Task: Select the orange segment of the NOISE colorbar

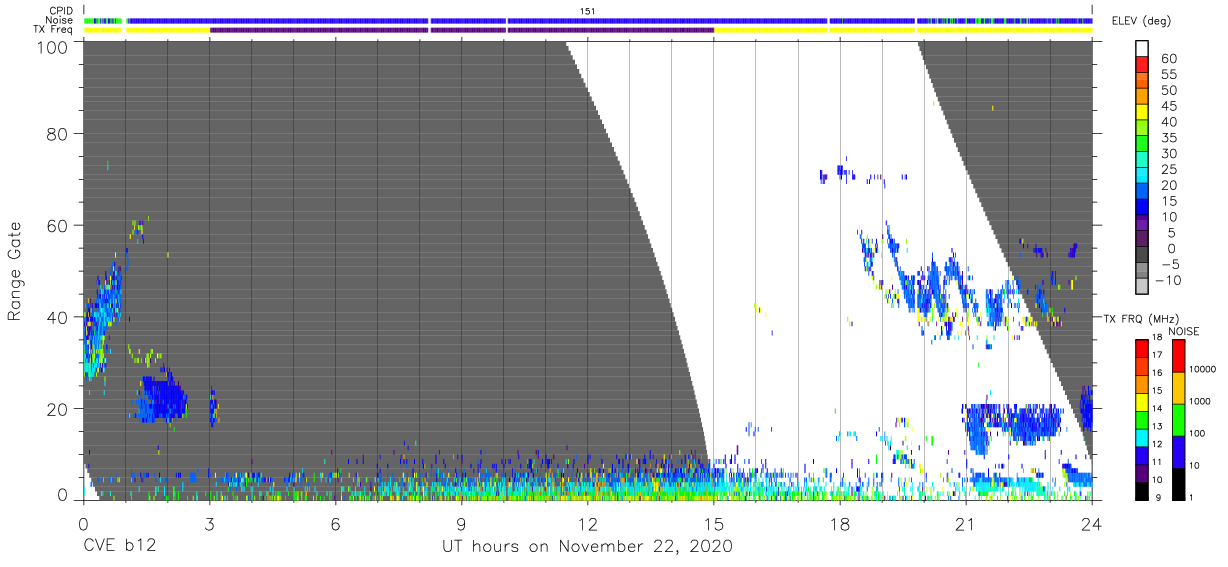Action: [1180, 387]
